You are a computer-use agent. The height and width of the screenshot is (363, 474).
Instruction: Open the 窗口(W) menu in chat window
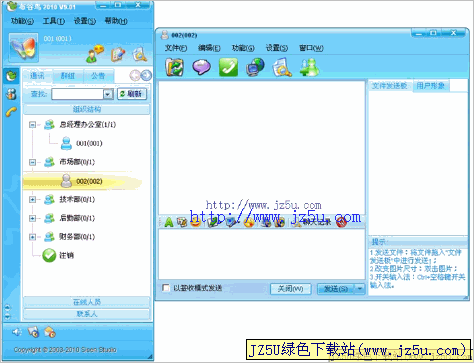coord(311,48)
